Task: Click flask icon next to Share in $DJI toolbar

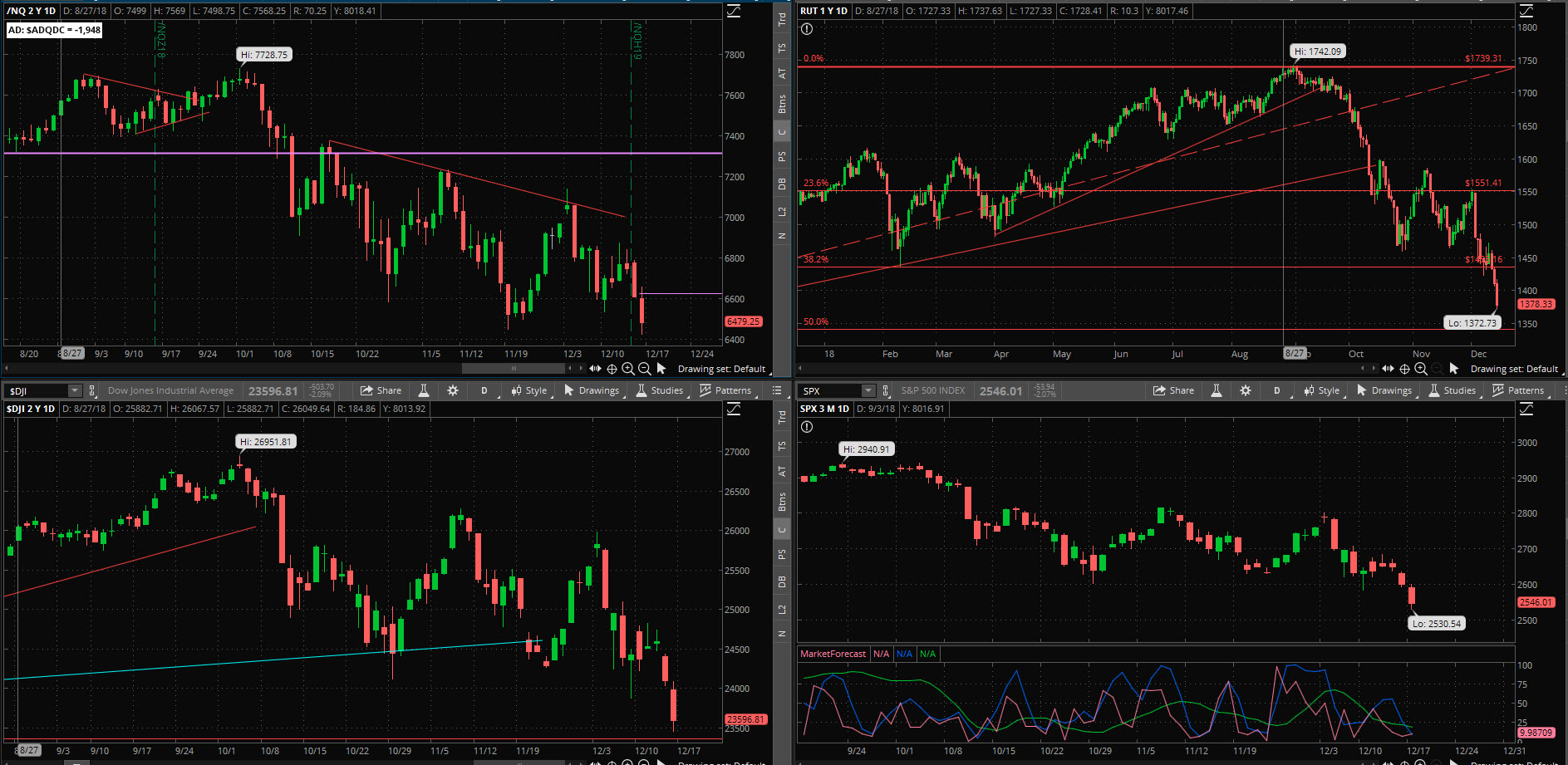Action: [x=423, y=390]
